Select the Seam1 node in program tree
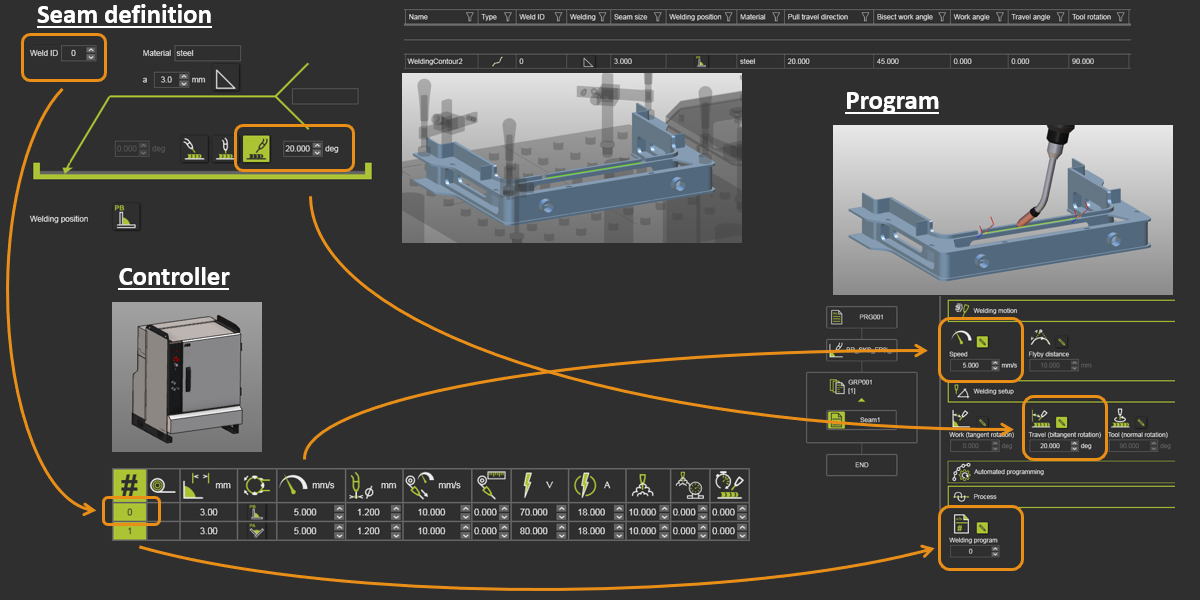The image size is (1200, 600). click(x=861, y=422)
